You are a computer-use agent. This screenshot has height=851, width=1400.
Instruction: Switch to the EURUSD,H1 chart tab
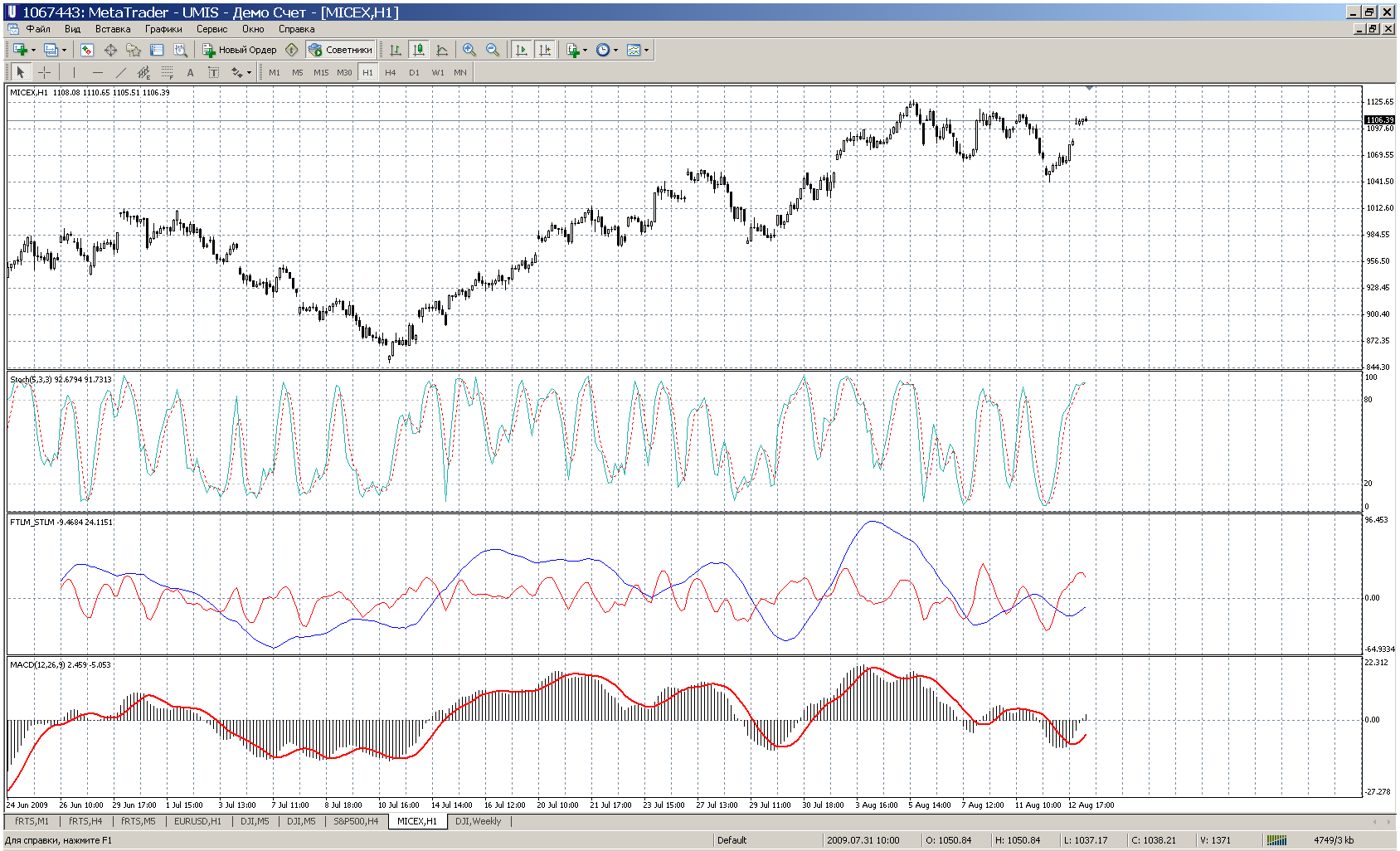pos(197,821)
